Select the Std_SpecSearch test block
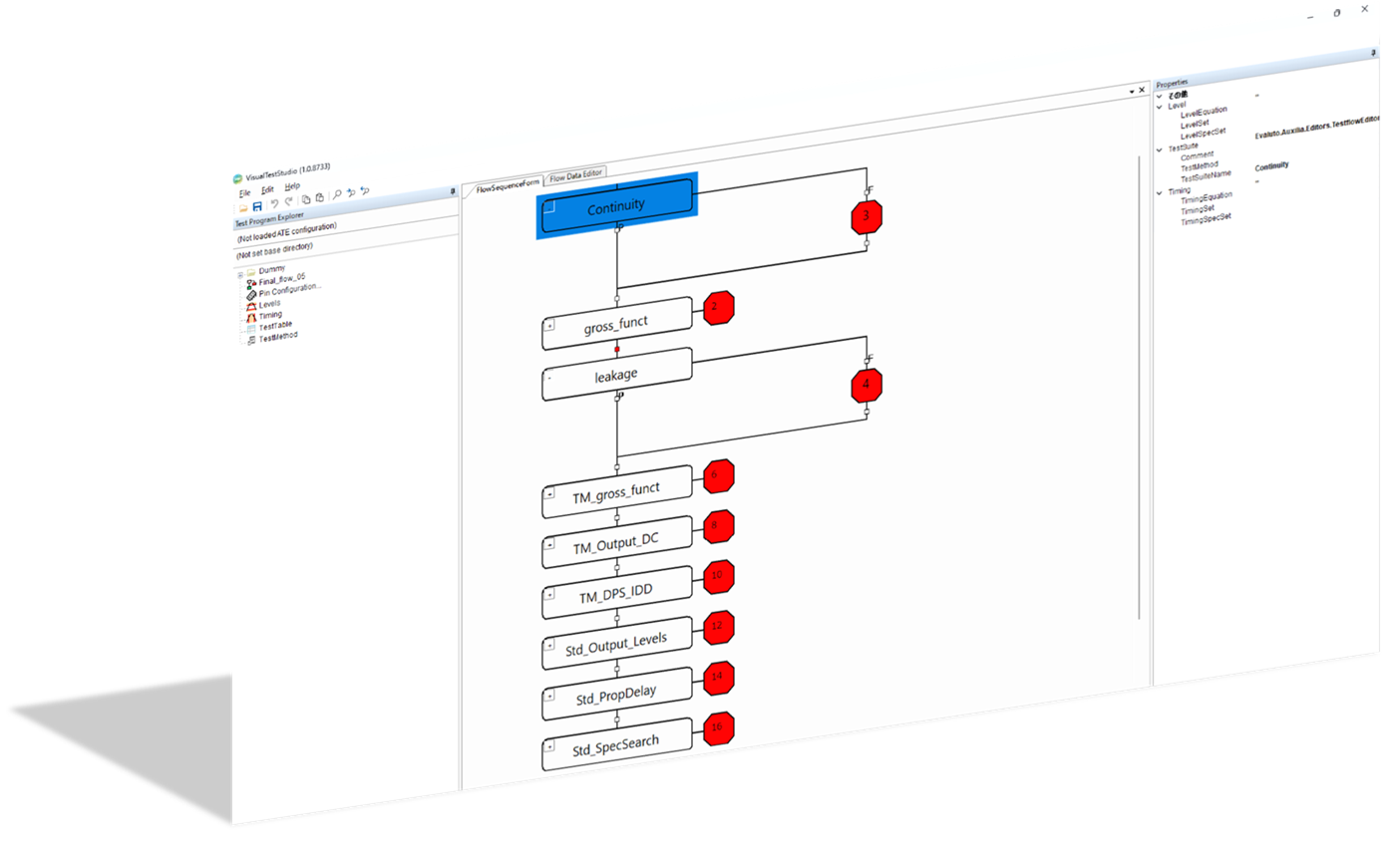Image resolution: width=1388 pixels, height=868 pixels. tap(616, 745)
